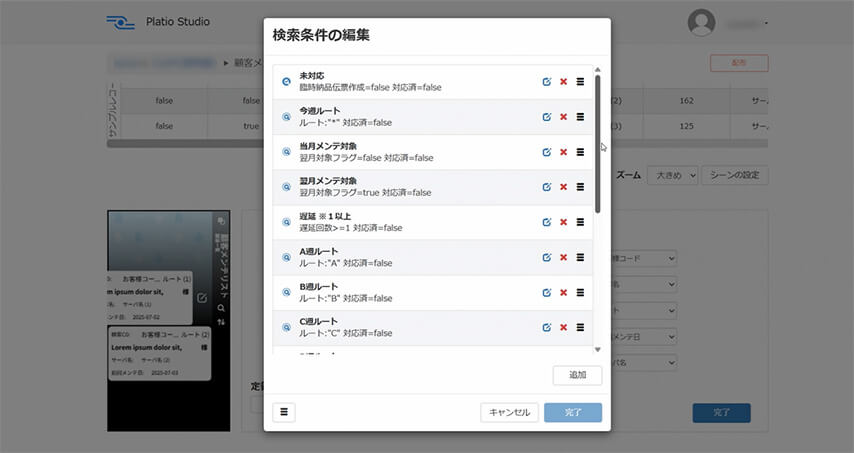854x453 pixels.
Task: Click reorder handle of B週ルート row
Action: (x=580, y=292)
